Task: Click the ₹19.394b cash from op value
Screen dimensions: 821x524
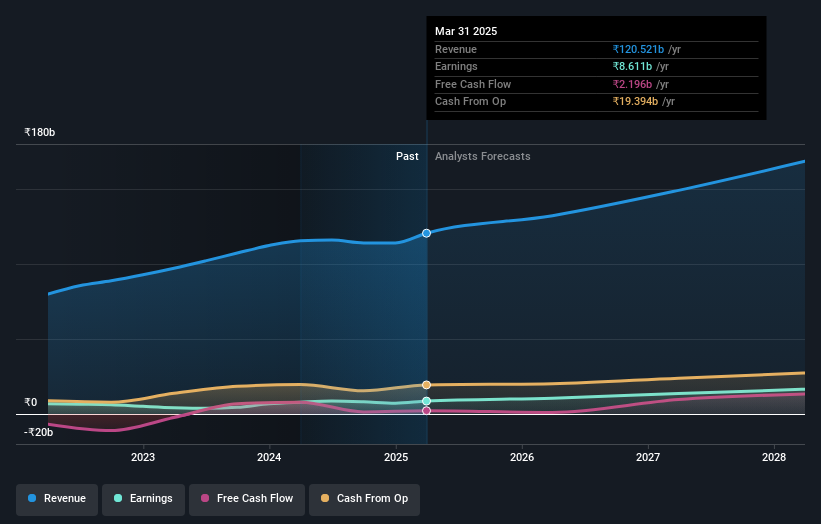Action: click(x=635, y=102)
